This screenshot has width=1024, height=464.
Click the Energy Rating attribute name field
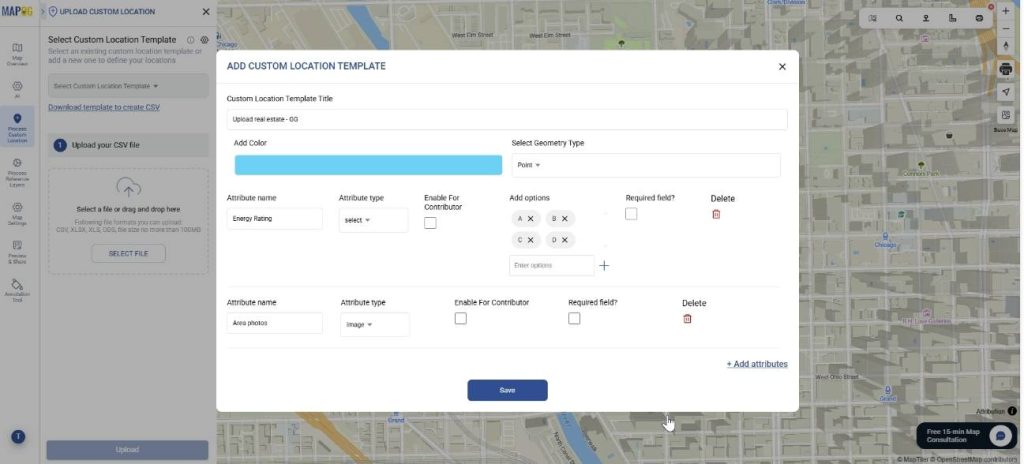274,219
